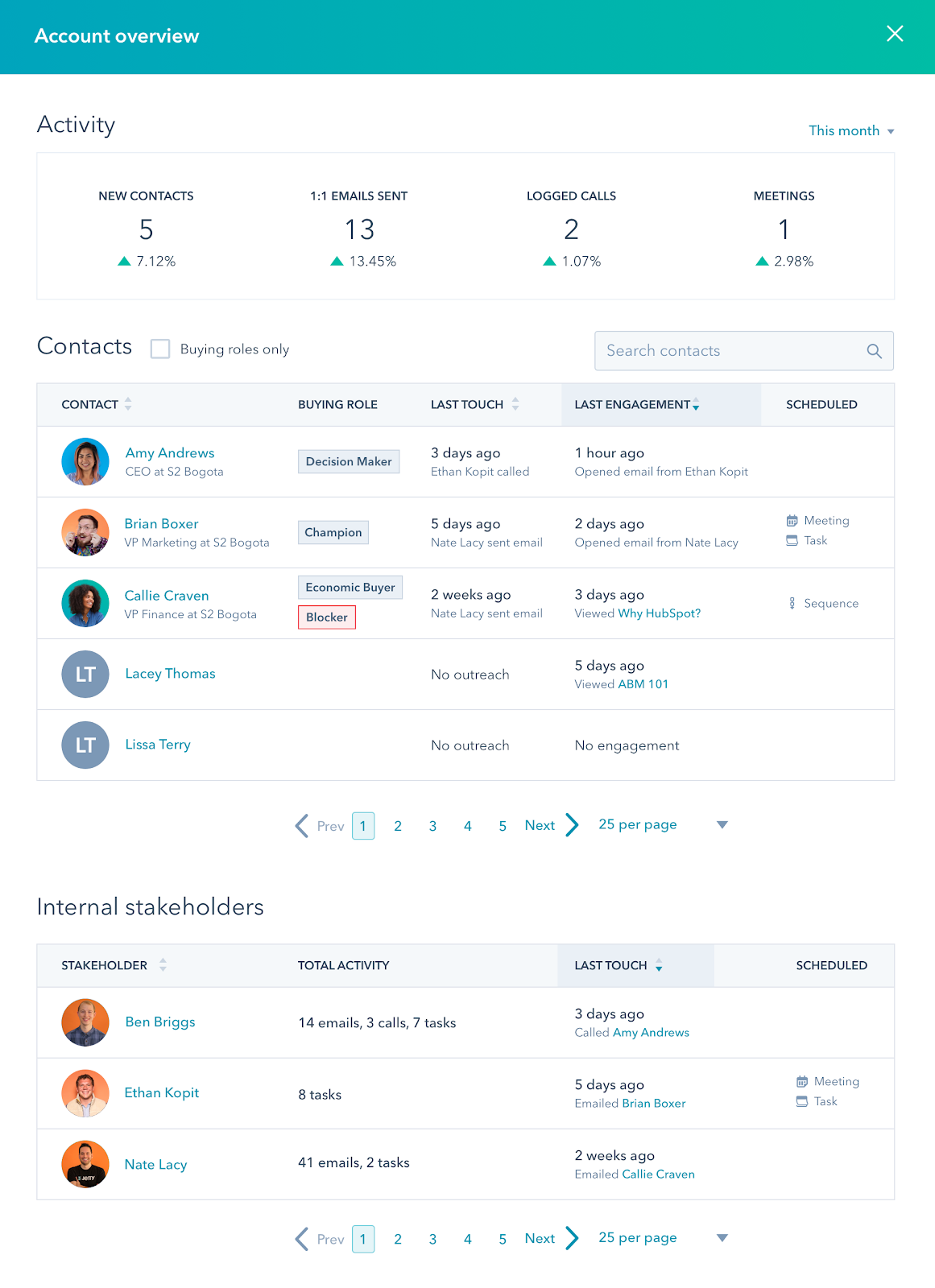Click the Meeting calendar icon for Brian Boxer
This screenshot has width=935, height=1288.
point(792,521)
